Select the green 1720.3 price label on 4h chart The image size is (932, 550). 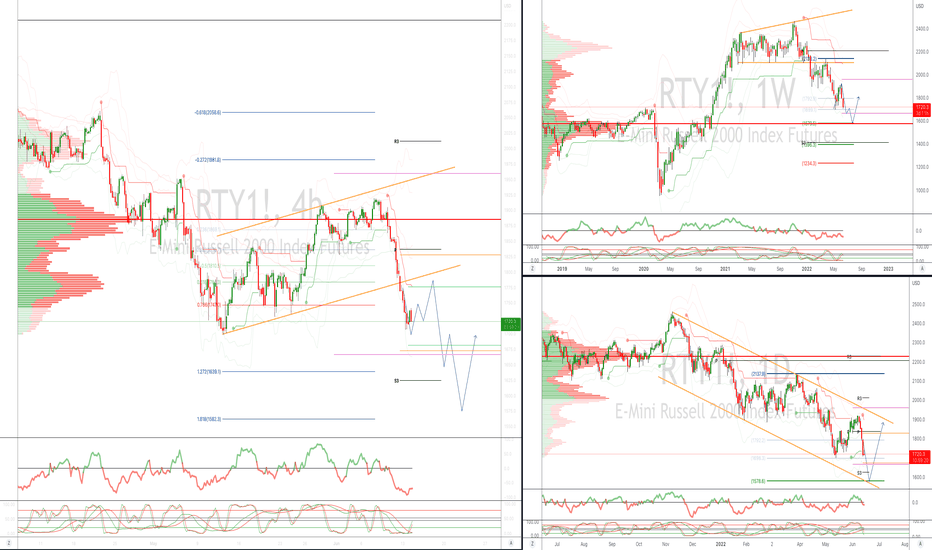point(511,324)
